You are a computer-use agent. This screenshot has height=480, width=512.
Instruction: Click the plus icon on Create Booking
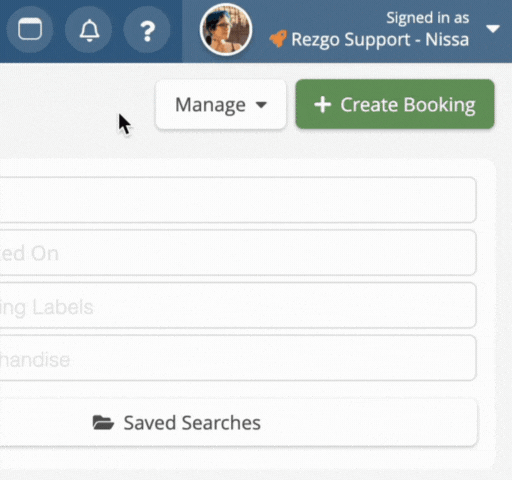(322, 105)
